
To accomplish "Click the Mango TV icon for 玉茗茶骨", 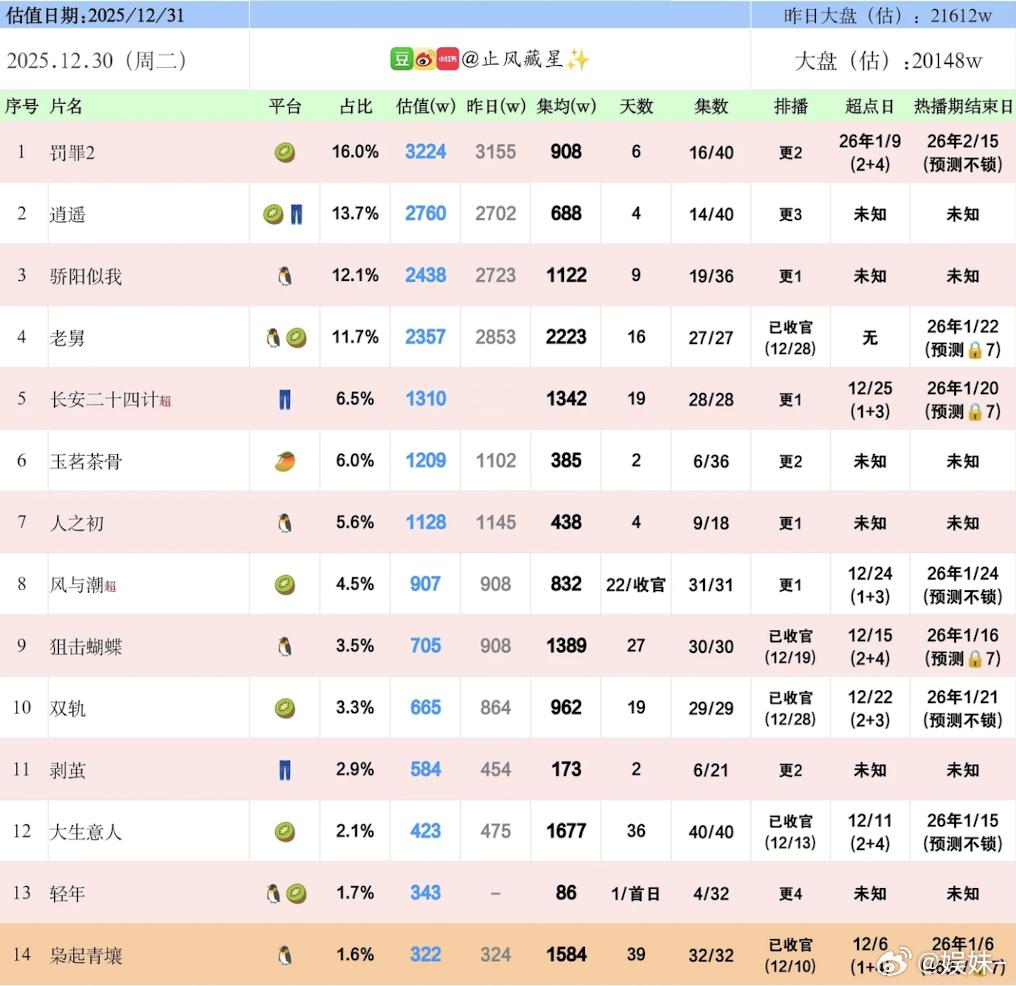I will [x=284, y=460].
